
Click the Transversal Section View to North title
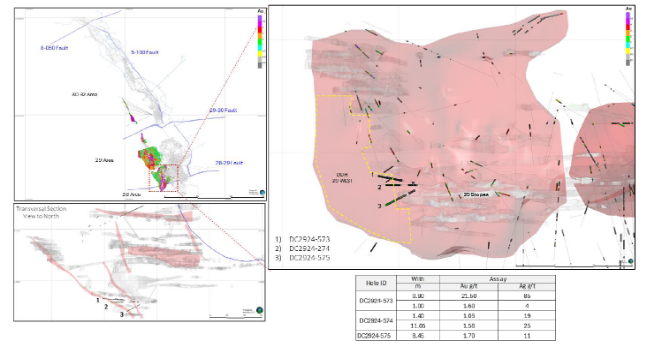click(41, 212)
